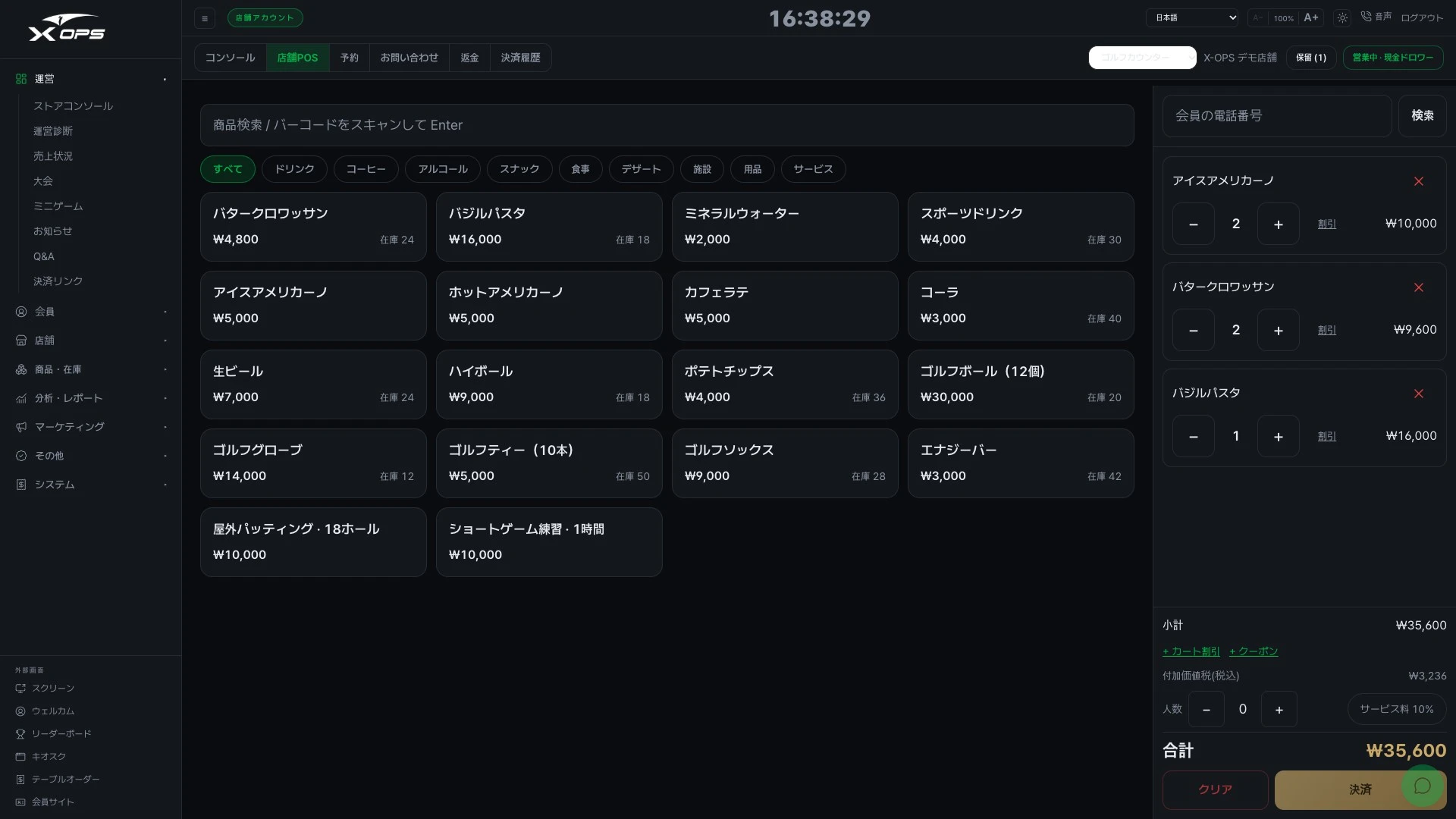Filter products by アルコール

443,169
